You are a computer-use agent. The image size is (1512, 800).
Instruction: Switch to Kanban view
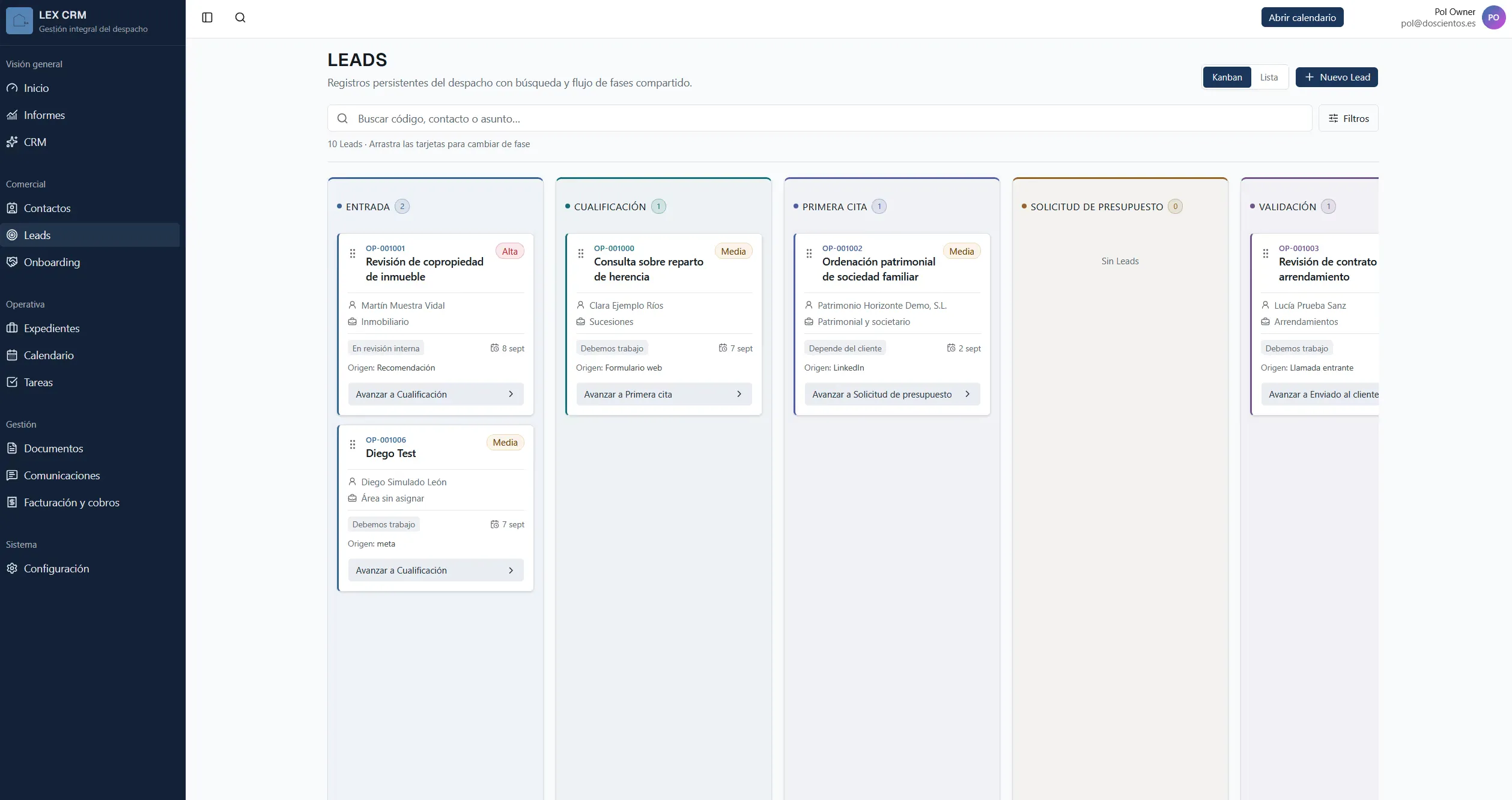(x=1227, y=77)
